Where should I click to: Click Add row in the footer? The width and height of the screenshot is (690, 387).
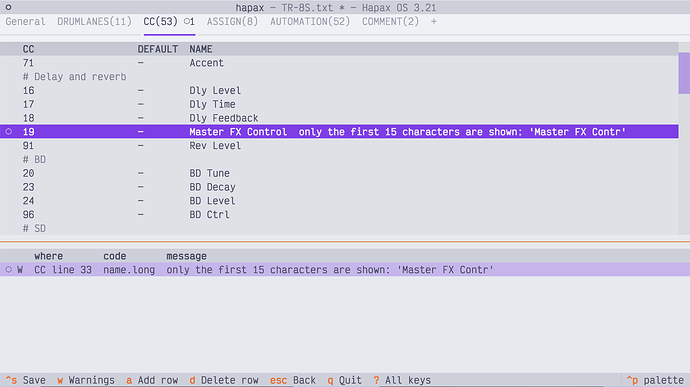[x=152, y=380]
